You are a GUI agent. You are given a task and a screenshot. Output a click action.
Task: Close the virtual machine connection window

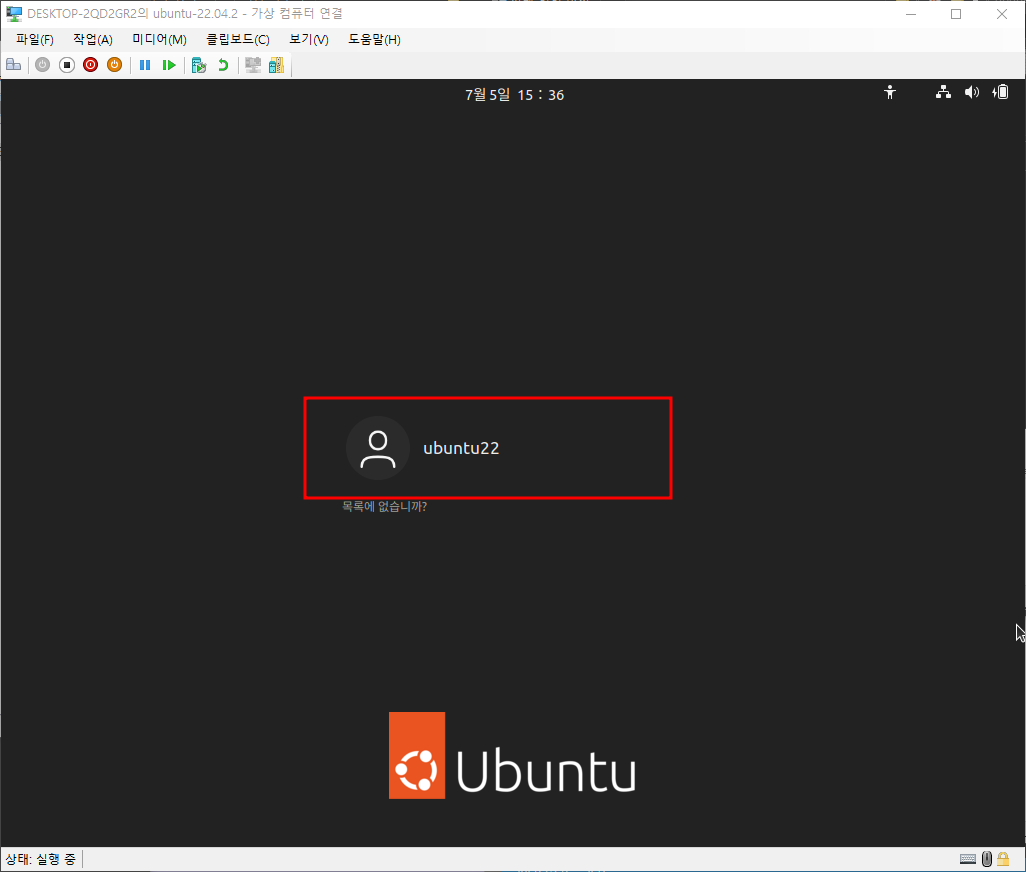tap(1002, 14)
